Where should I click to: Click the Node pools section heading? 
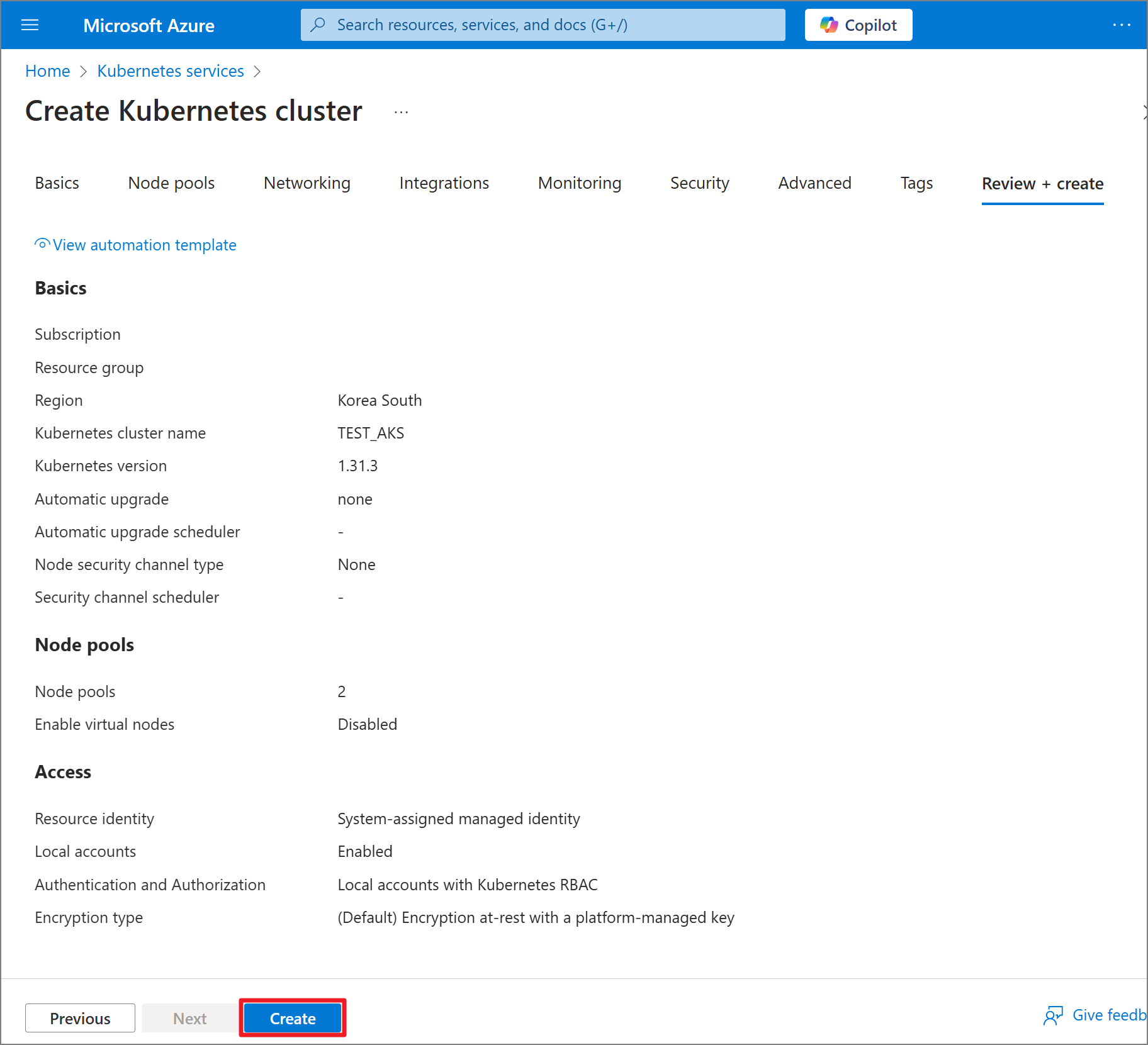(x=84, y=645)
